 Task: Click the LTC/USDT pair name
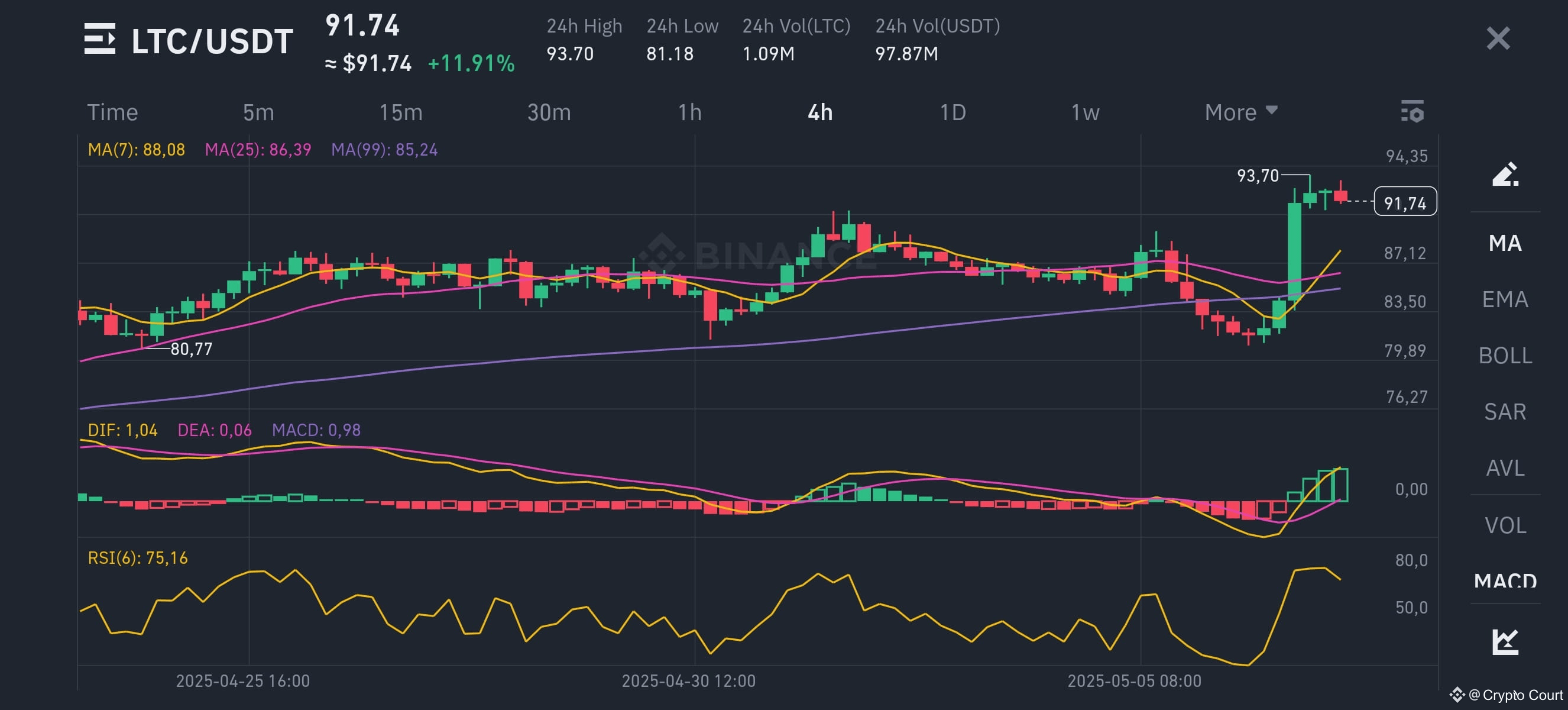(212, 41)
